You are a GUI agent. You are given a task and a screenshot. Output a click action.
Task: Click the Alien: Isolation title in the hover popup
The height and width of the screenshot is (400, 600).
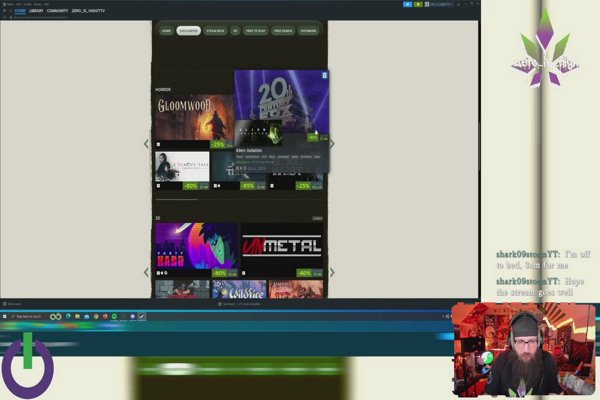(249, 150)
